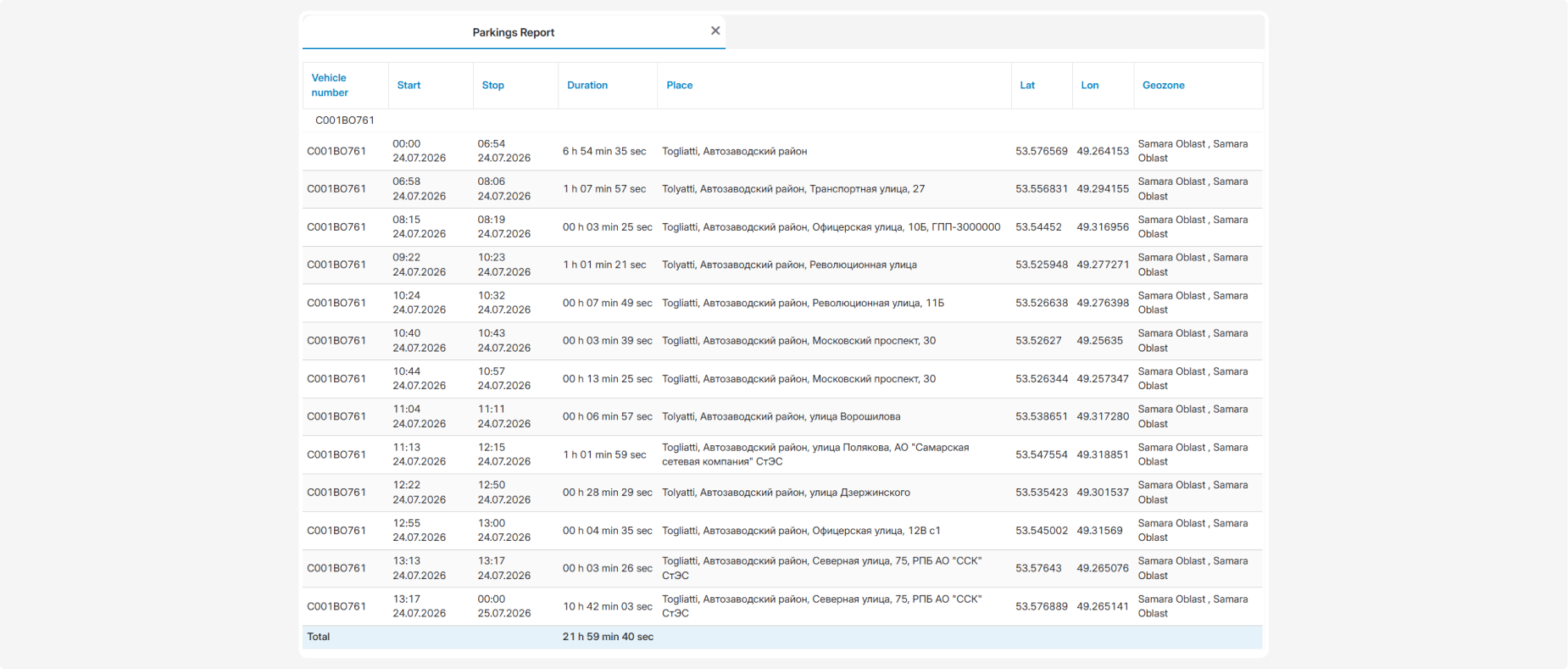
Task: Select the duration 1 h 01 min 21 sec
Action: click(604, 265)
